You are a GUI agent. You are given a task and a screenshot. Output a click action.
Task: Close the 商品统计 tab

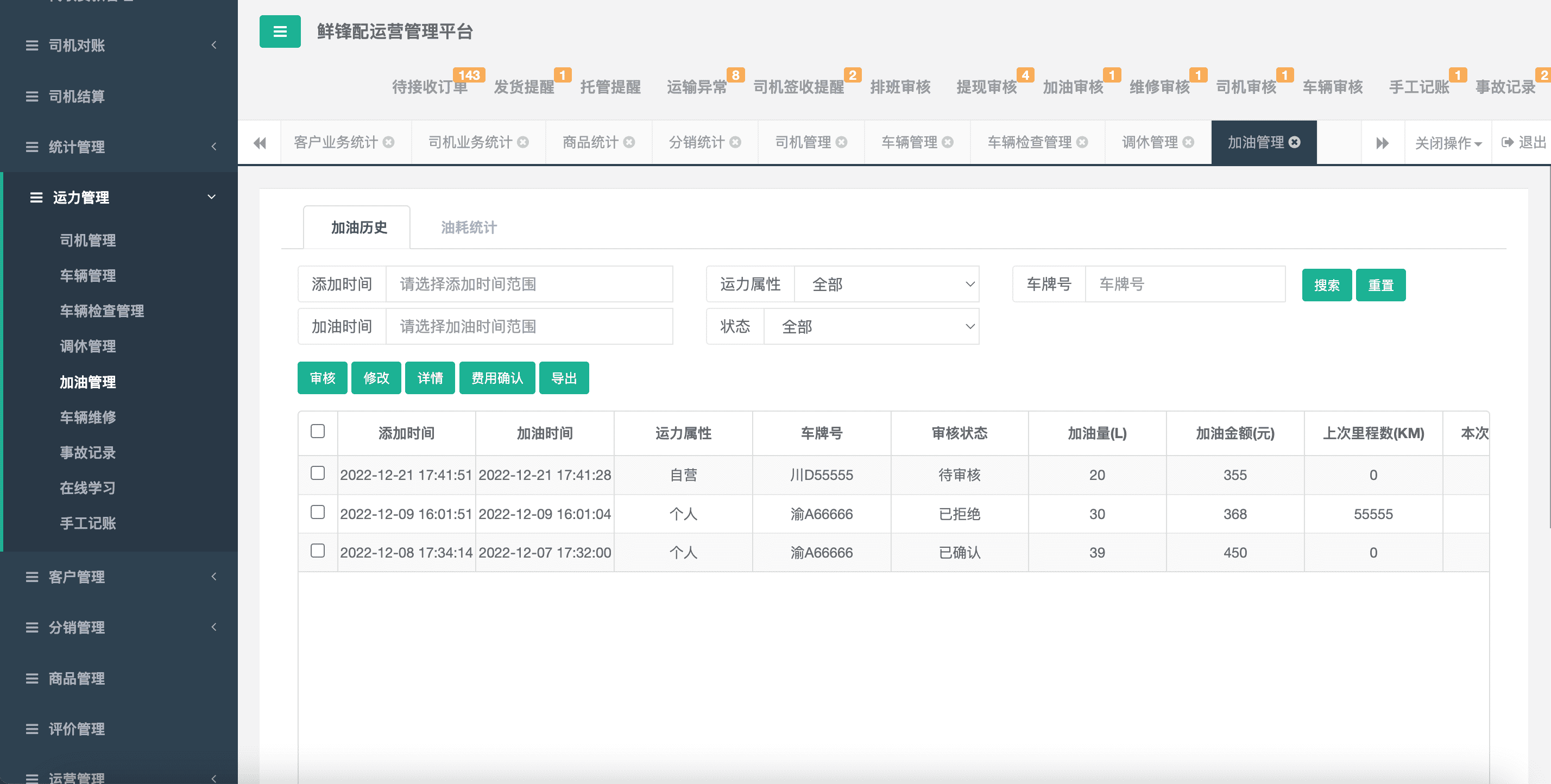pos(629,142)
